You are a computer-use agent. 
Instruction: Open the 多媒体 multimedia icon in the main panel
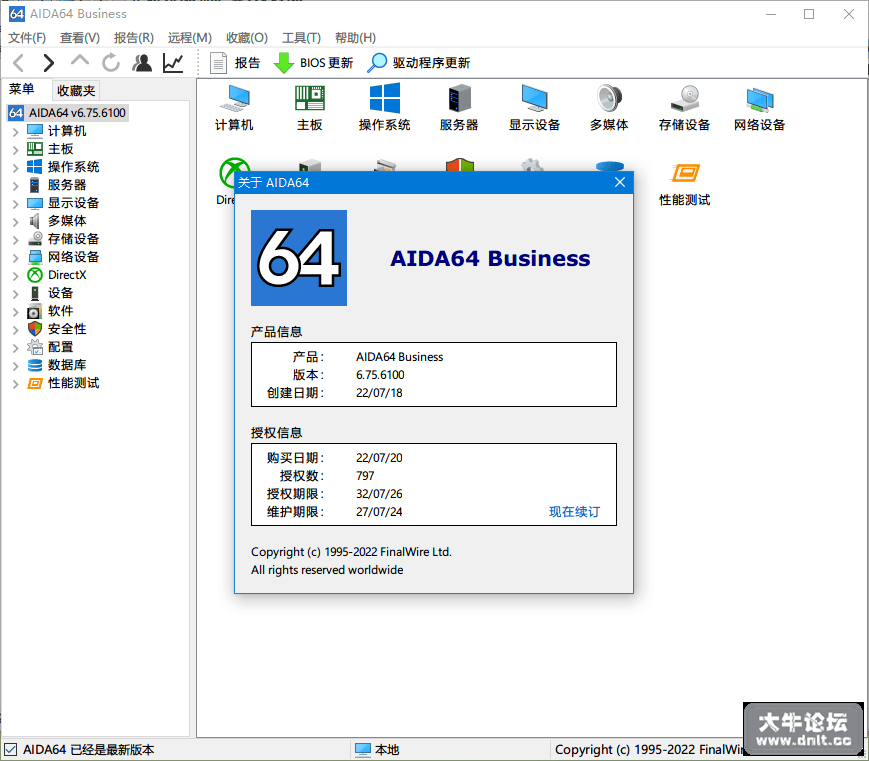(x=610, y=108)
